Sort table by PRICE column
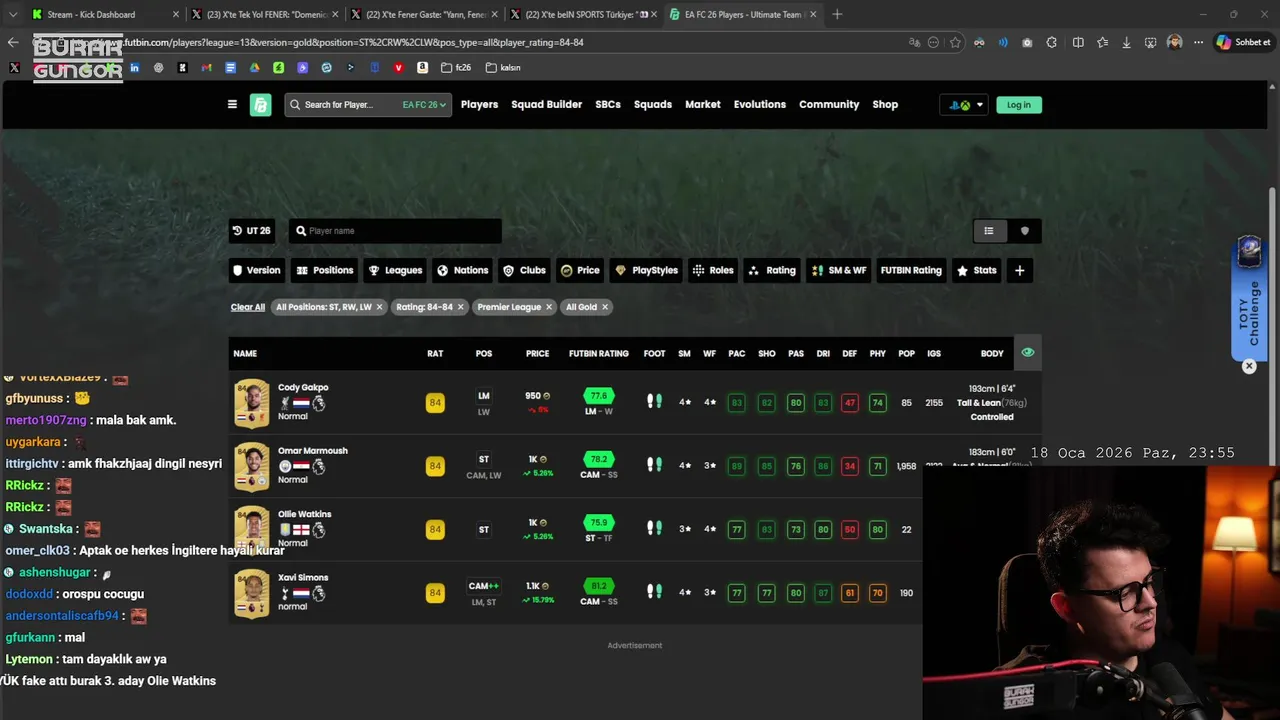This screenshot has width=1280, height=720. 538,354
